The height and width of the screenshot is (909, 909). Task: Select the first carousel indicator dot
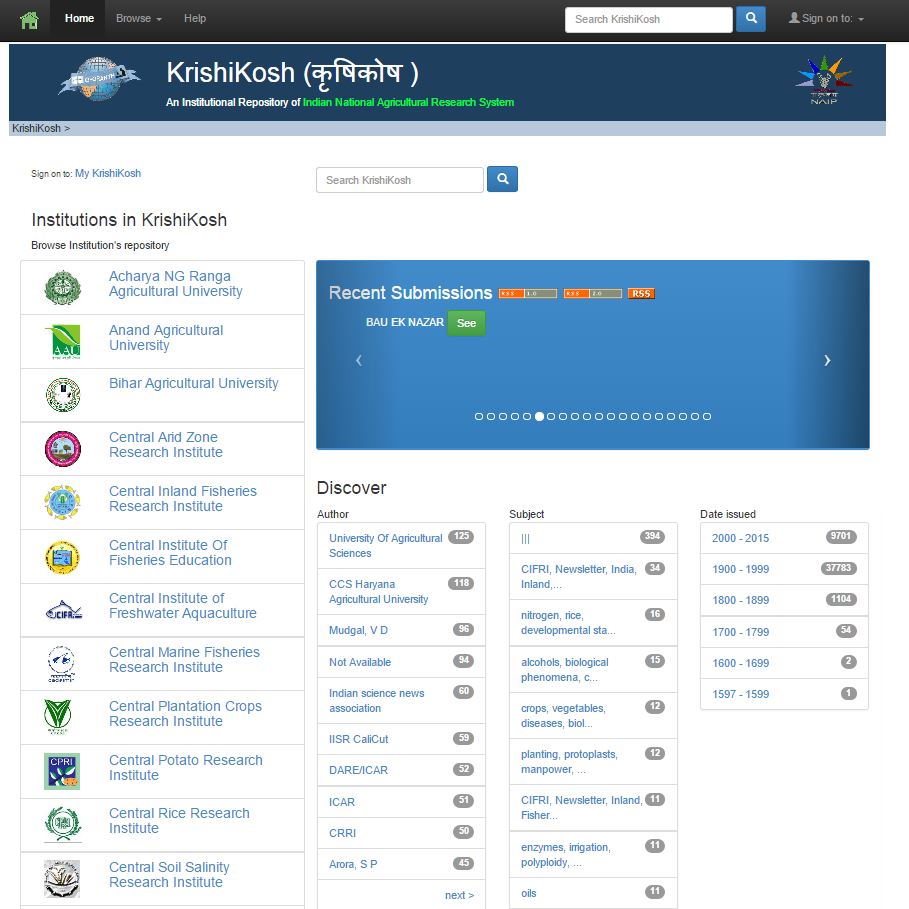pos(479,416)
